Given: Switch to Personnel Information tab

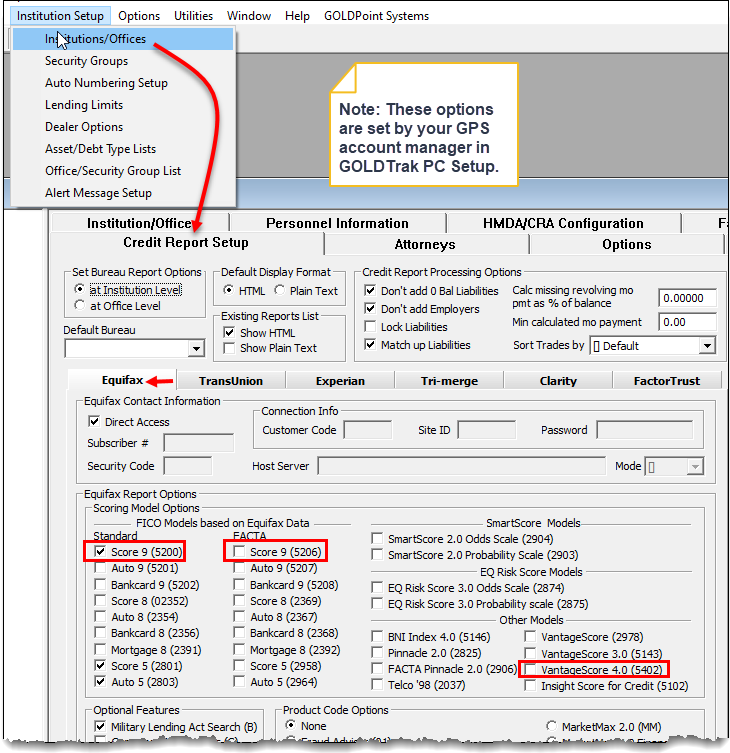Looking at the screenshot, I should (x=337, y=223).
